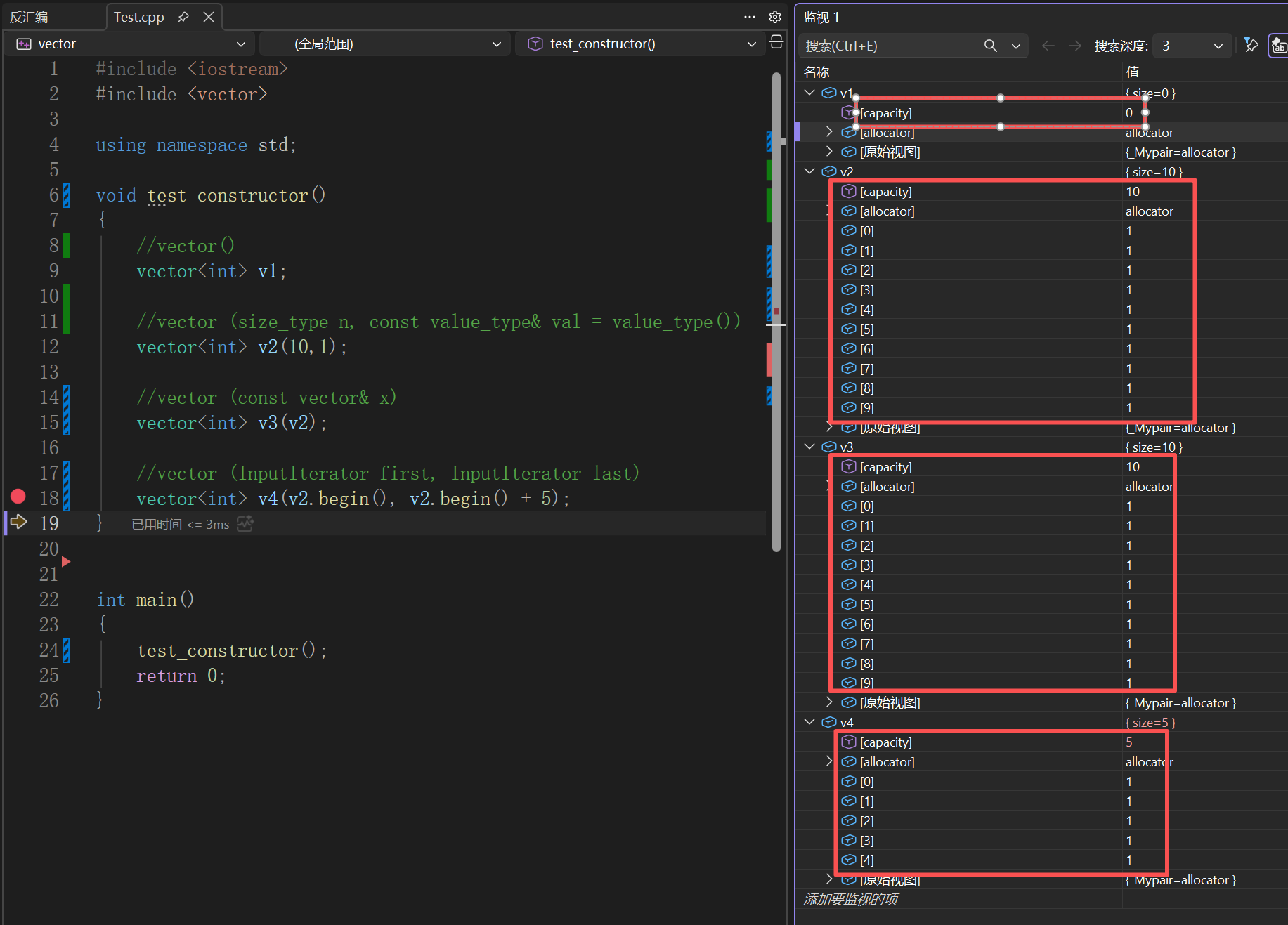Expand v1 allocator node
1288x925 pixels.
[x=829, y=132]
